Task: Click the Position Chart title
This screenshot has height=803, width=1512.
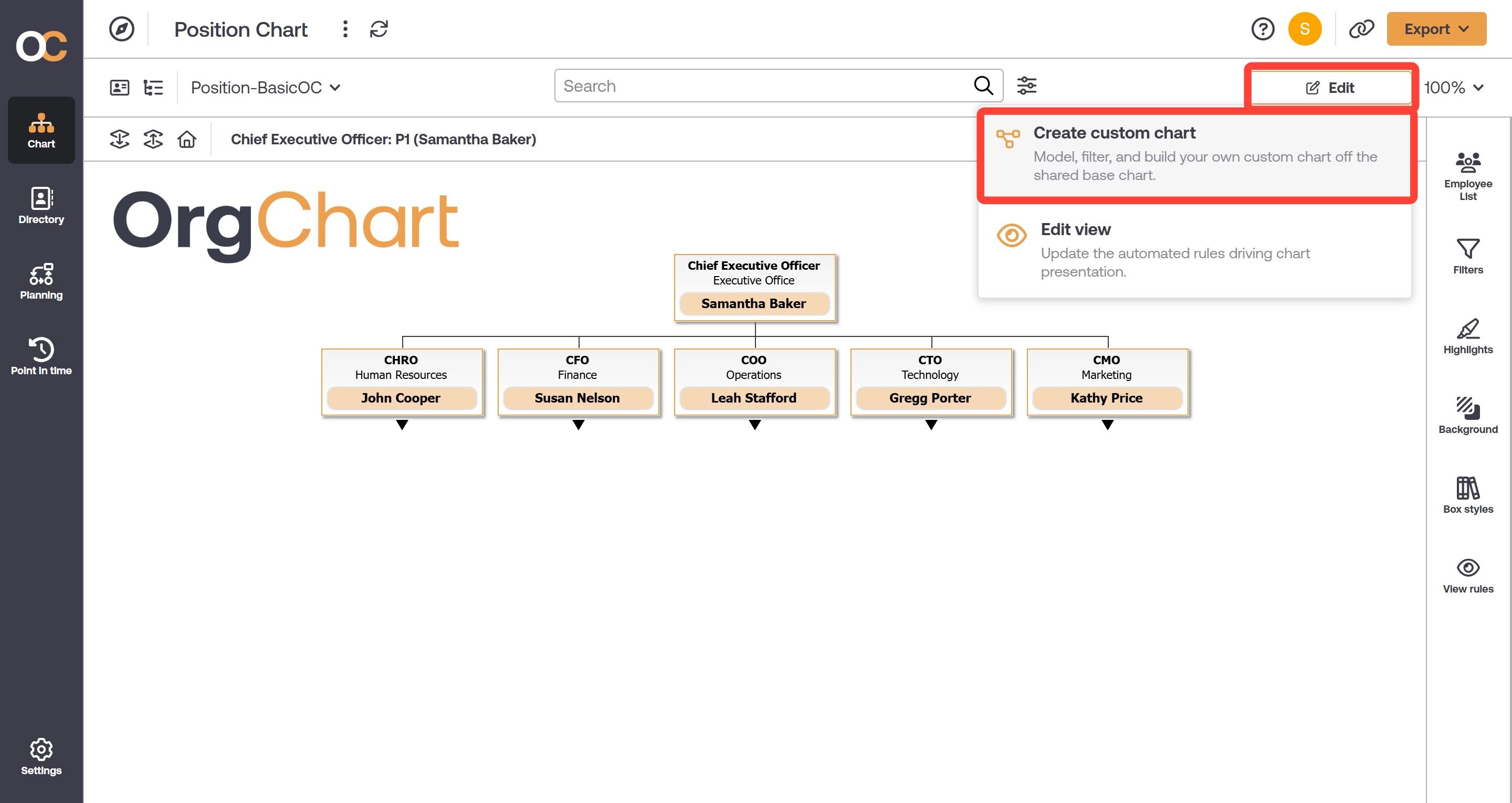Action: 240,29
